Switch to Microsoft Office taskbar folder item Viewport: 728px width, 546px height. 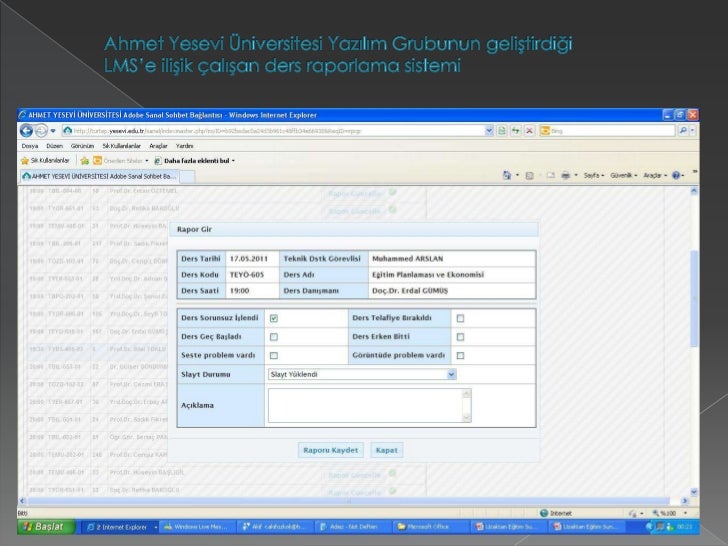(x=430, y=527)
